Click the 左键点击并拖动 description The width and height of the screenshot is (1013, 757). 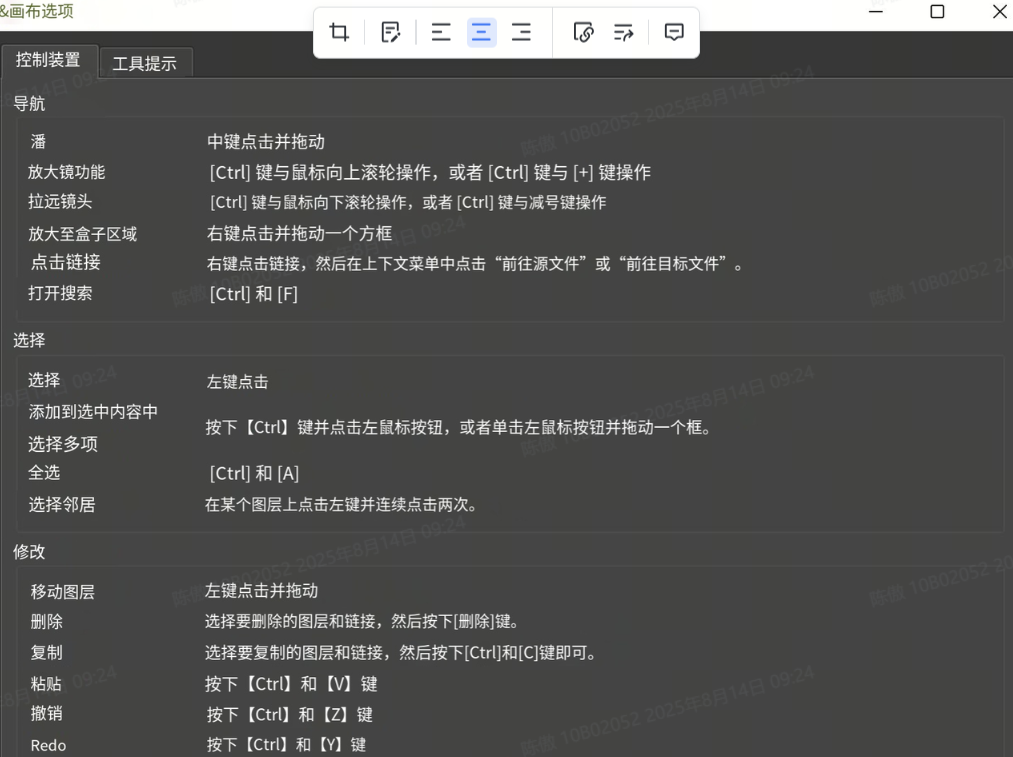(x=262, y=590)
